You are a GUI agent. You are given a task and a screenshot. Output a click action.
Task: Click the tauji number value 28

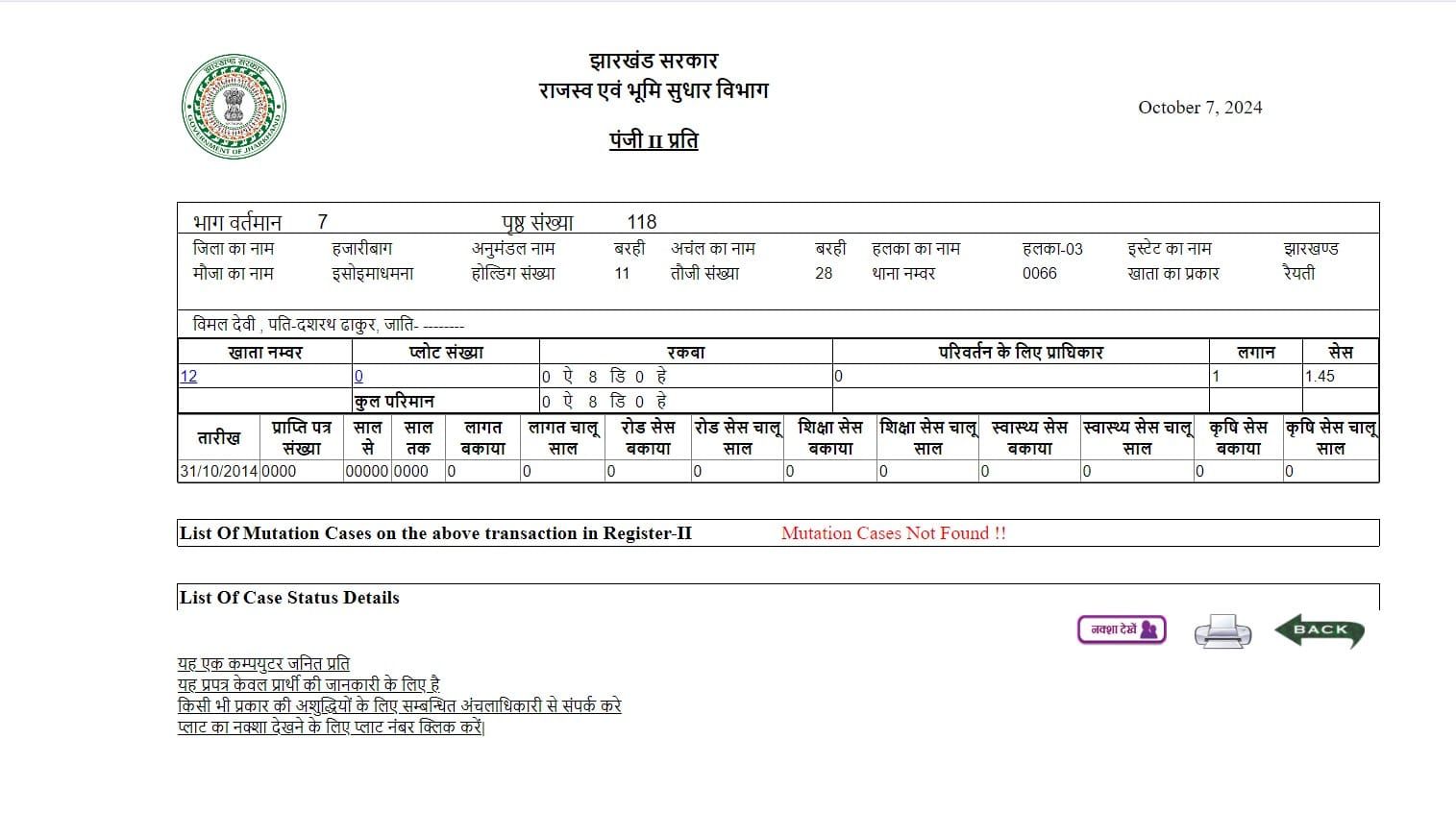pos(824,273)
